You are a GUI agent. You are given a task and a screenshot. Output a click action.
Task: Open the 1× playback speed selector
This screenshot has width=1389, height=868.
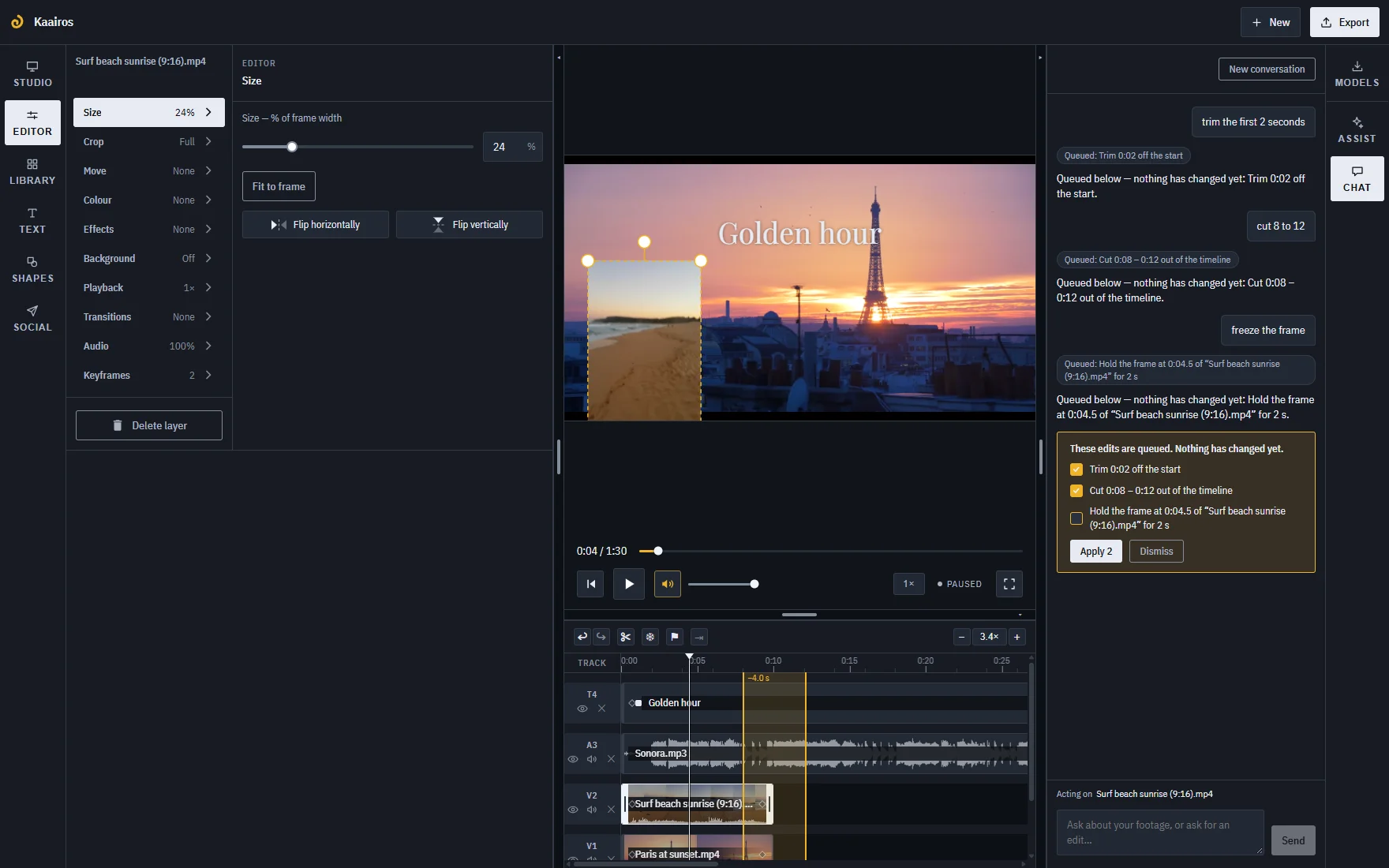click(908, 584)
